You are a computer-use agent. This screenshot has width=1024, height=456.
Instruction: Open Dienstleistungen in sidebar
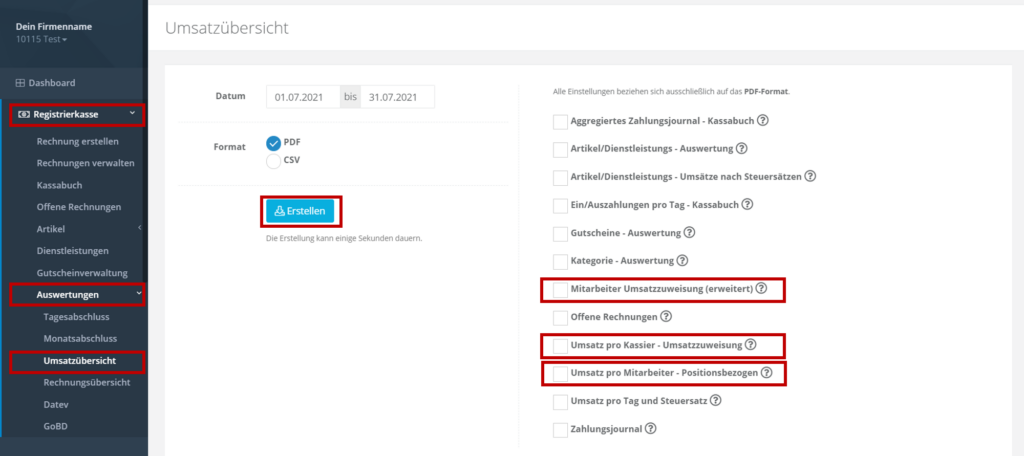coord(72,251)
